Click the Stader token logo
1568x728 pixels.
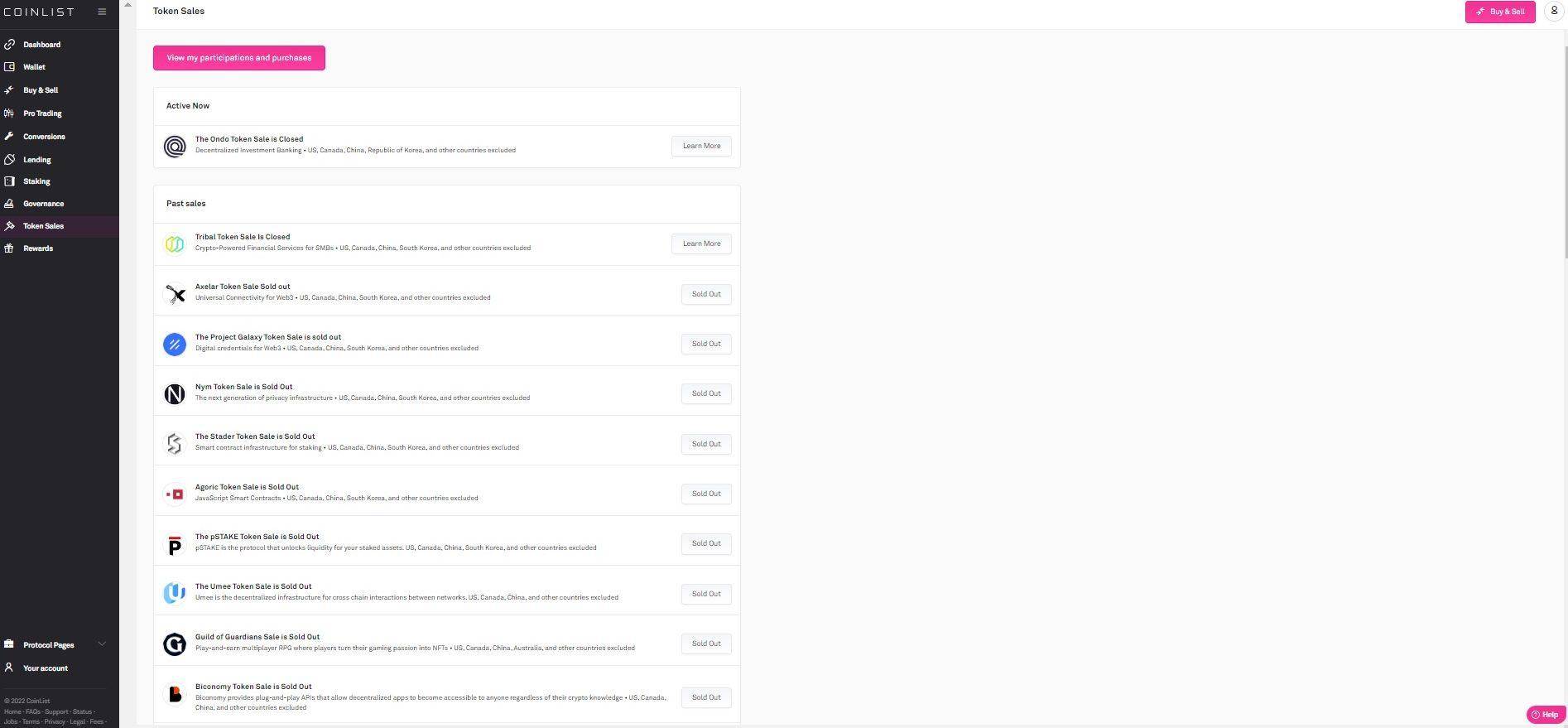tap(175, 444)
